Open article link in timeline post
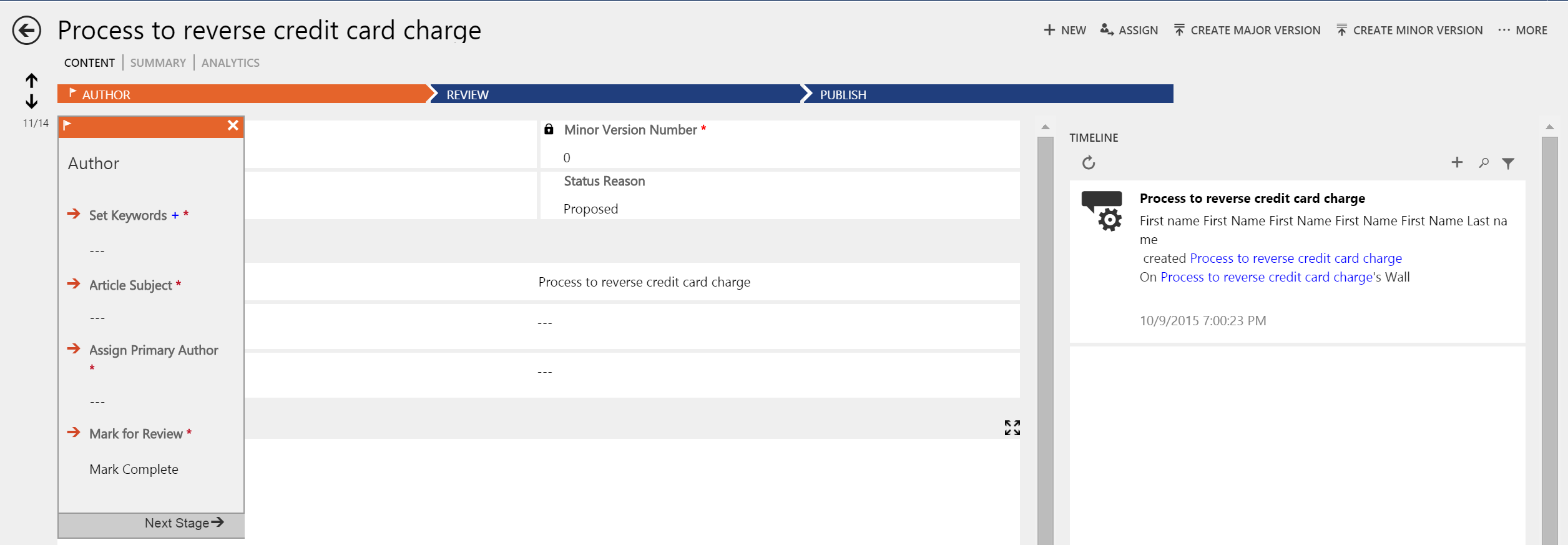Image resolution: width=1568 pixels, height=545 pixels. tap(1295, 258)
